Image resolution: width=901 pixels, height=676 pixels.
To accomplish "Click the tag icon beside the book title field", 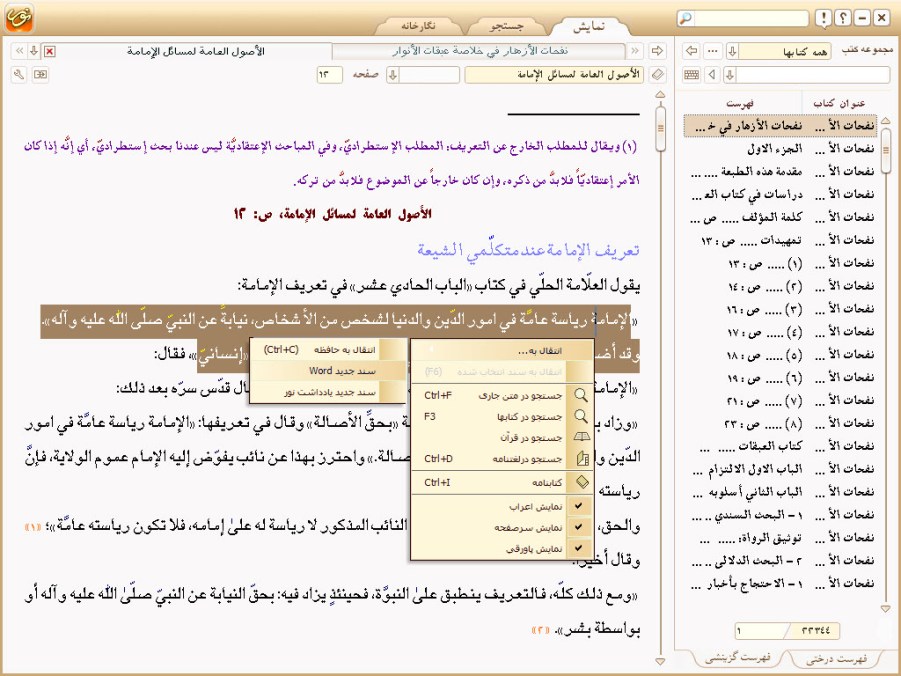I will pyautogui.click(x=657, y=75).
